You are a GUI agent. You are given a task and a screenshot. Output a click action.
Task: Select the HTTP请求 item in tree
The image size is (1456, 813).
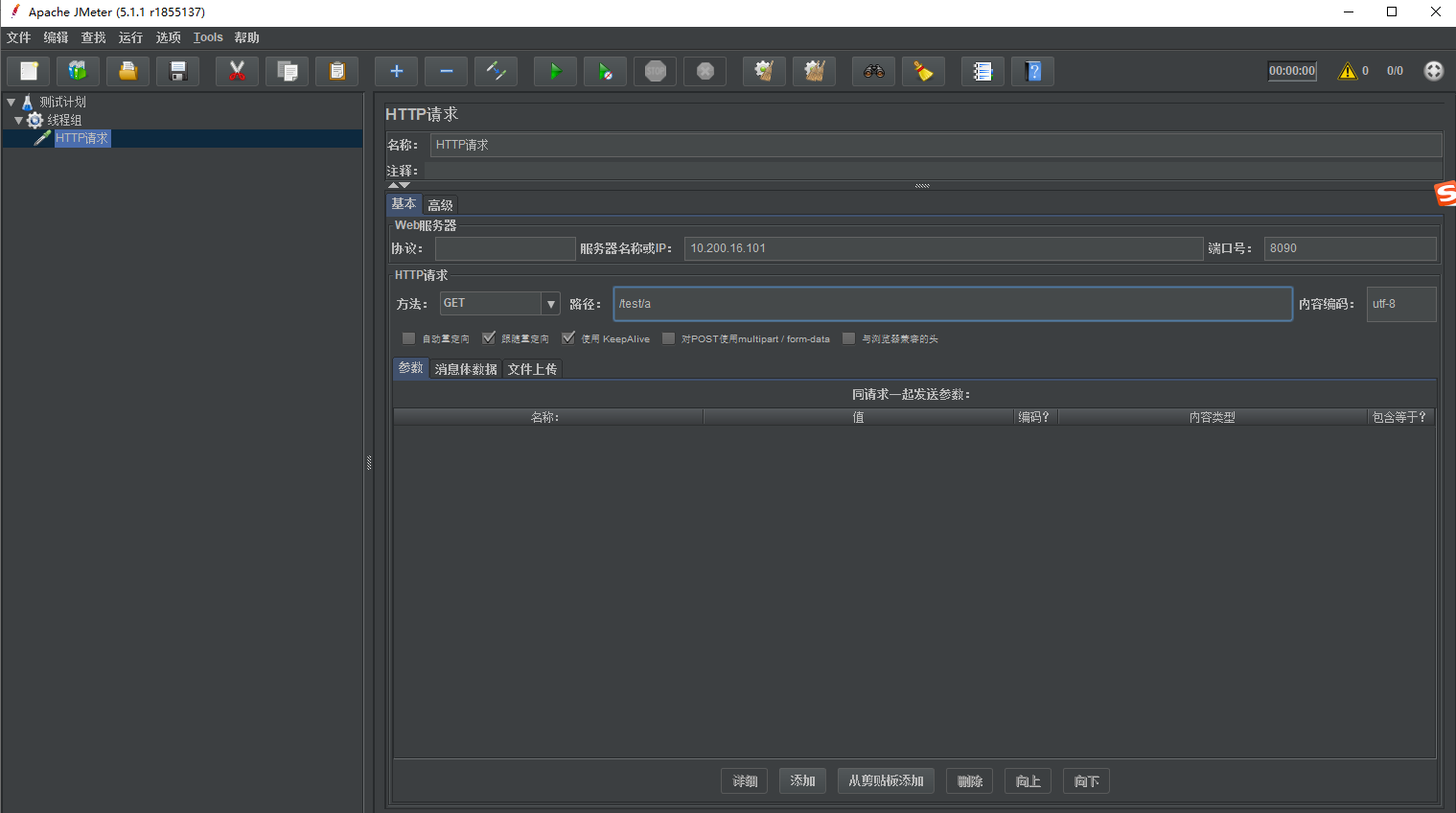point(81,138)
